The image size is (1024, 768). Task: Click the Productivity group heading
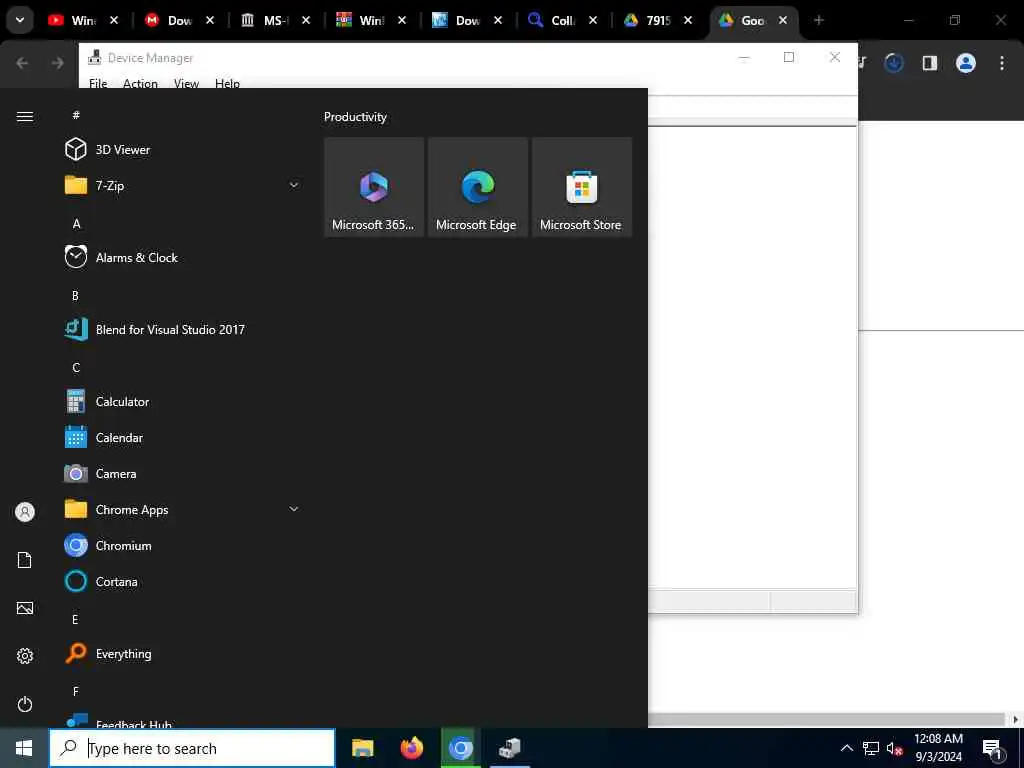pos(355,117)
